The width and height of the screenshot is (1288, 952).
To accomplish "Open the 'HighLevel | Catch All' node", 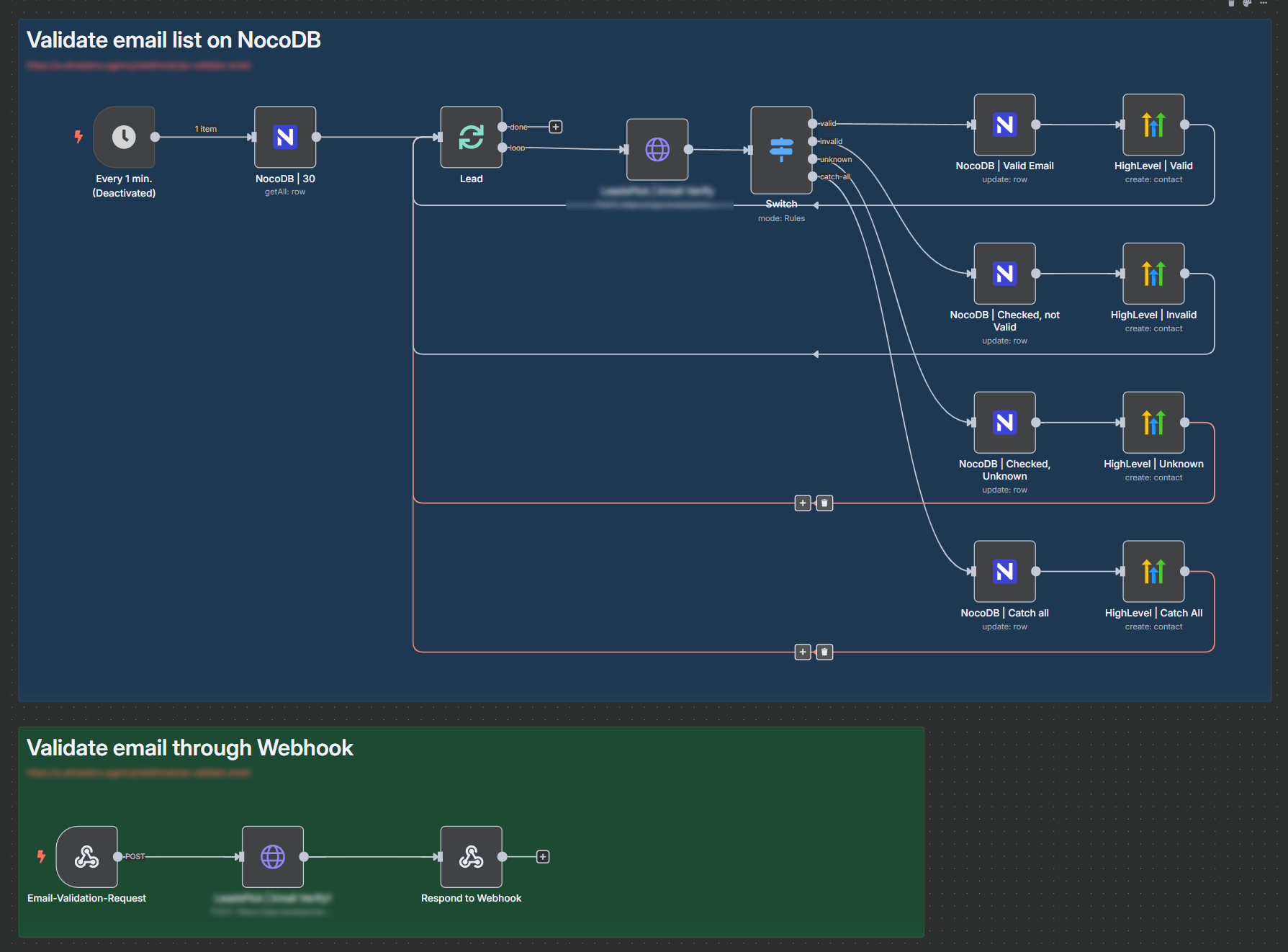I will [1153, 572].
